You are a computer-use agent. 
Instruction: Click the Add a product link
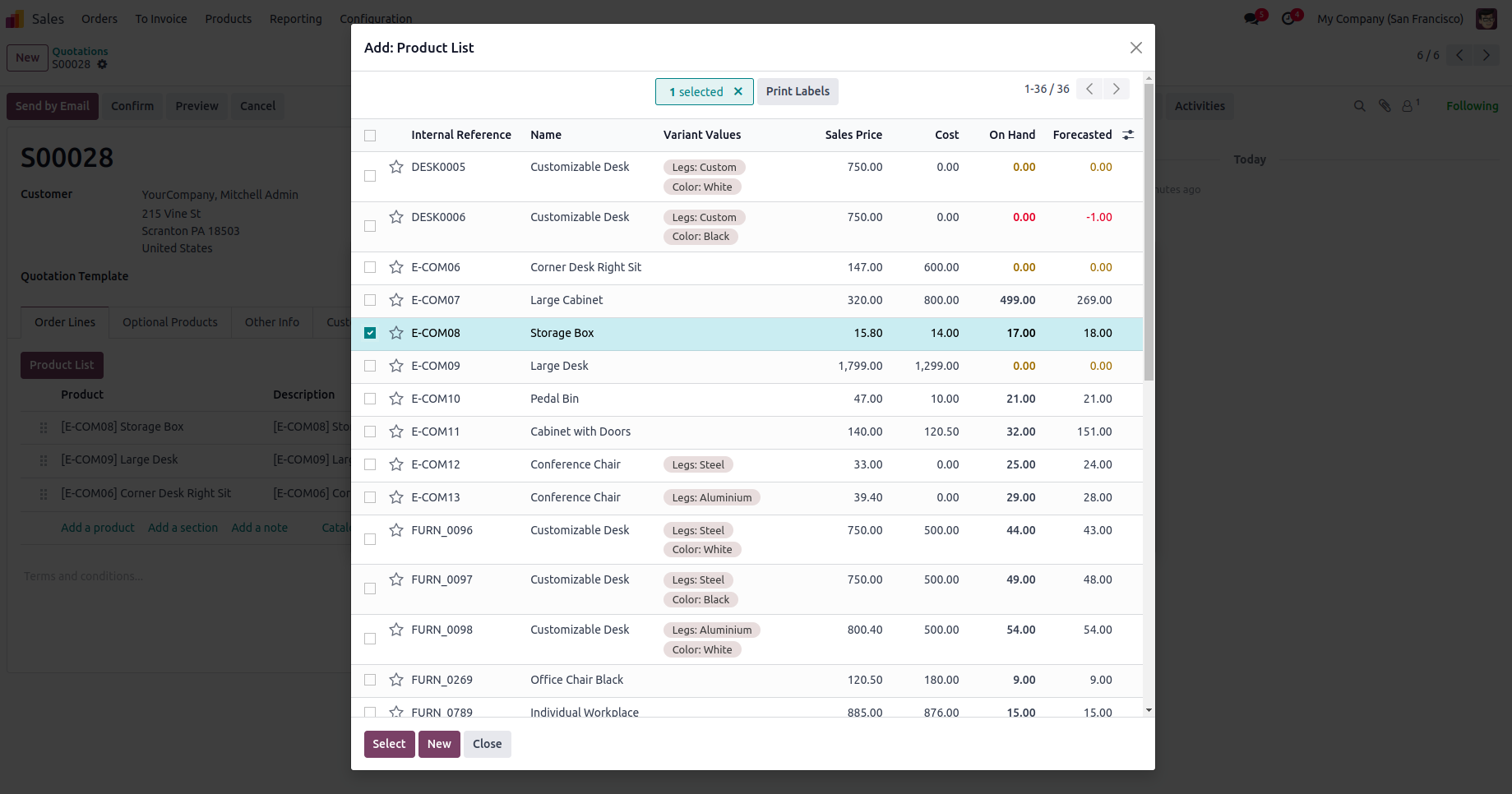click(98, 528)
